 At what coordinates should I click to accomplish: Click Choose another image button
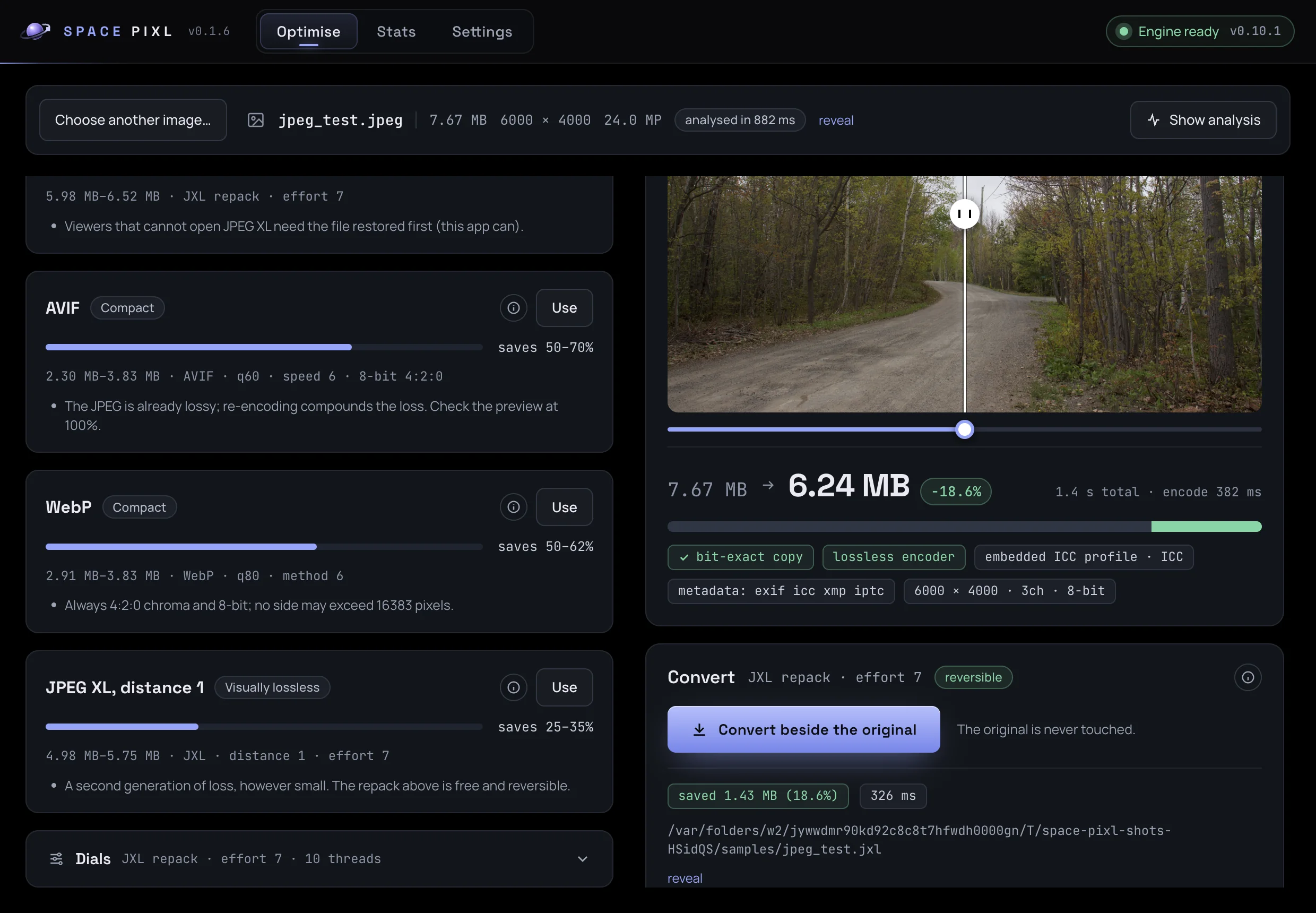[x=133, y=120]
